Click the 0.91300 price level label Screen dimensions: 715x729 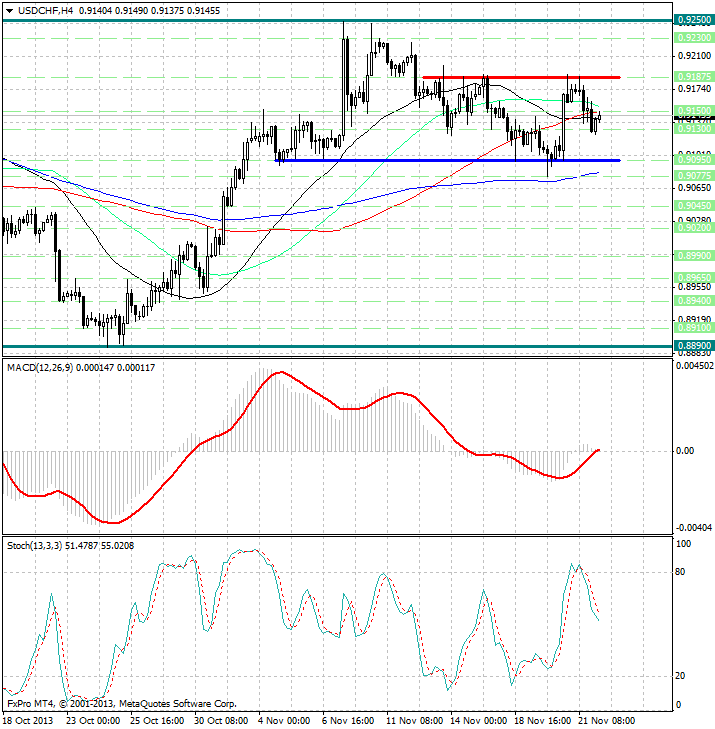(x=694, y=128)
